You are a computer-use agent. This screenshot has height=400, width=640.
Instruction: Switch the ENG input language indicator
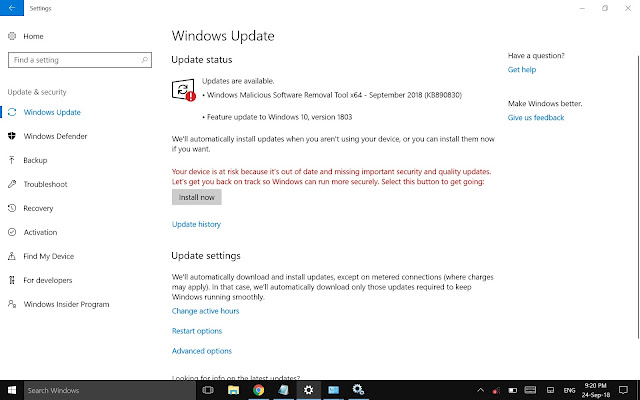click(569, 391)
